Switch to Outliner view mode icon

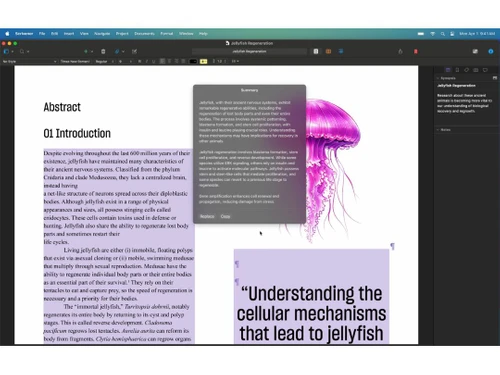tap(341, 51)
